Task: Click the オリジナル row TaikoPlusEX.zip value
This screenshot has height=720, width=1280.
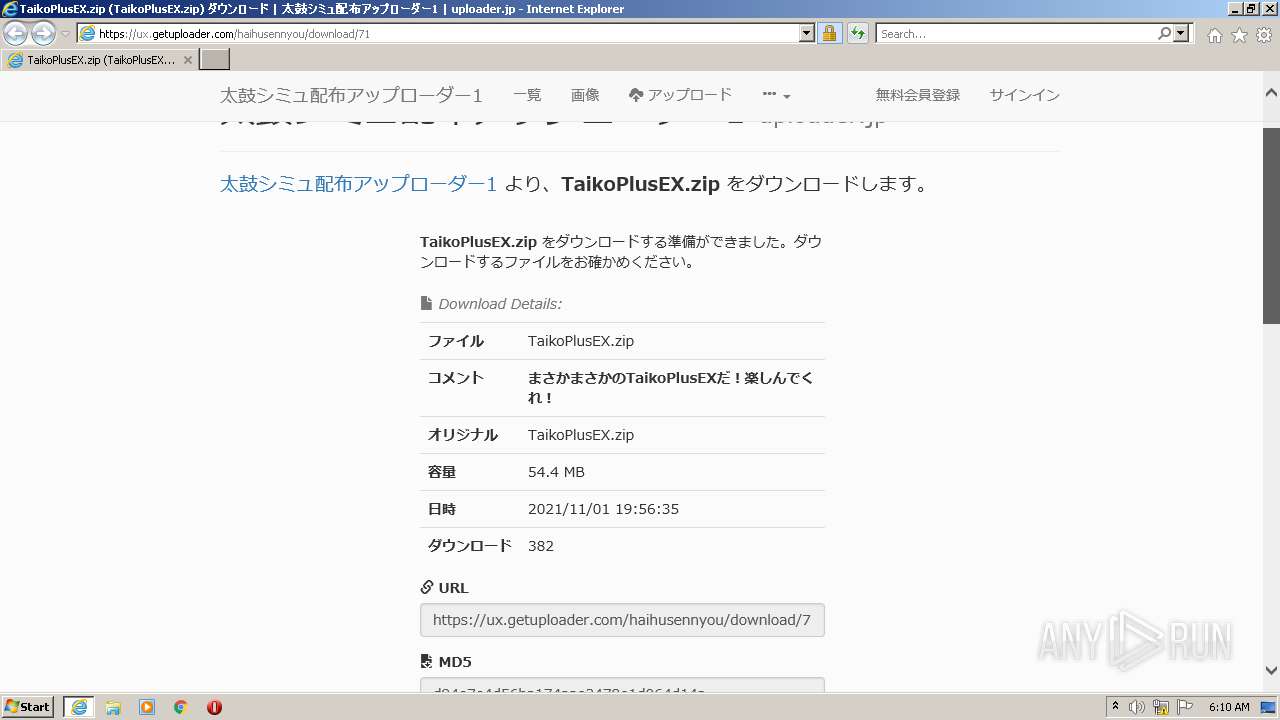Action: point(581,435)
